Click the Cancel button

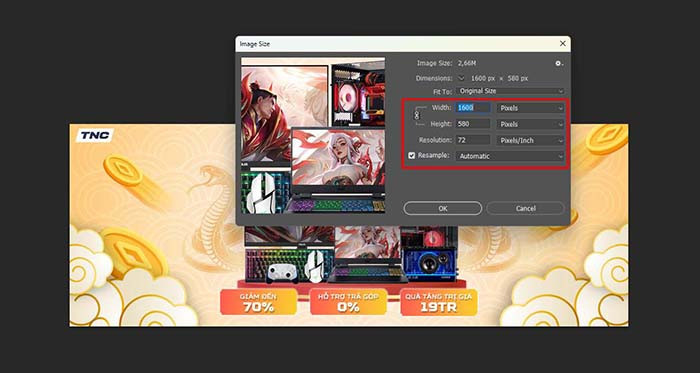pyautogui.click(x=525, y=208)
